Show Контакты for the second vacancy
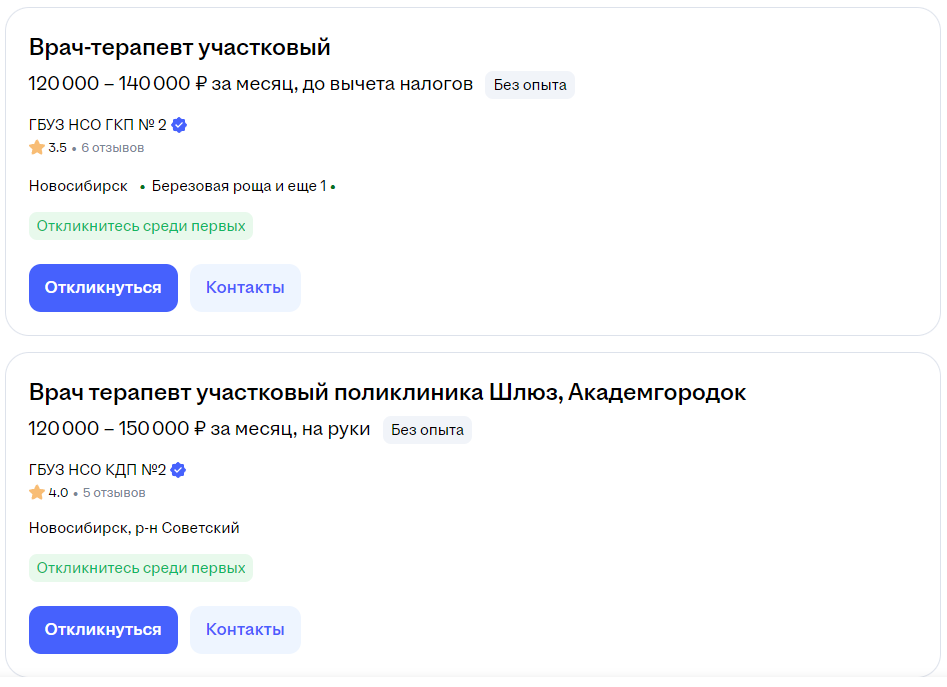Image resolution: width=947 pixels, height=687 pixels. tap(245, 630)
